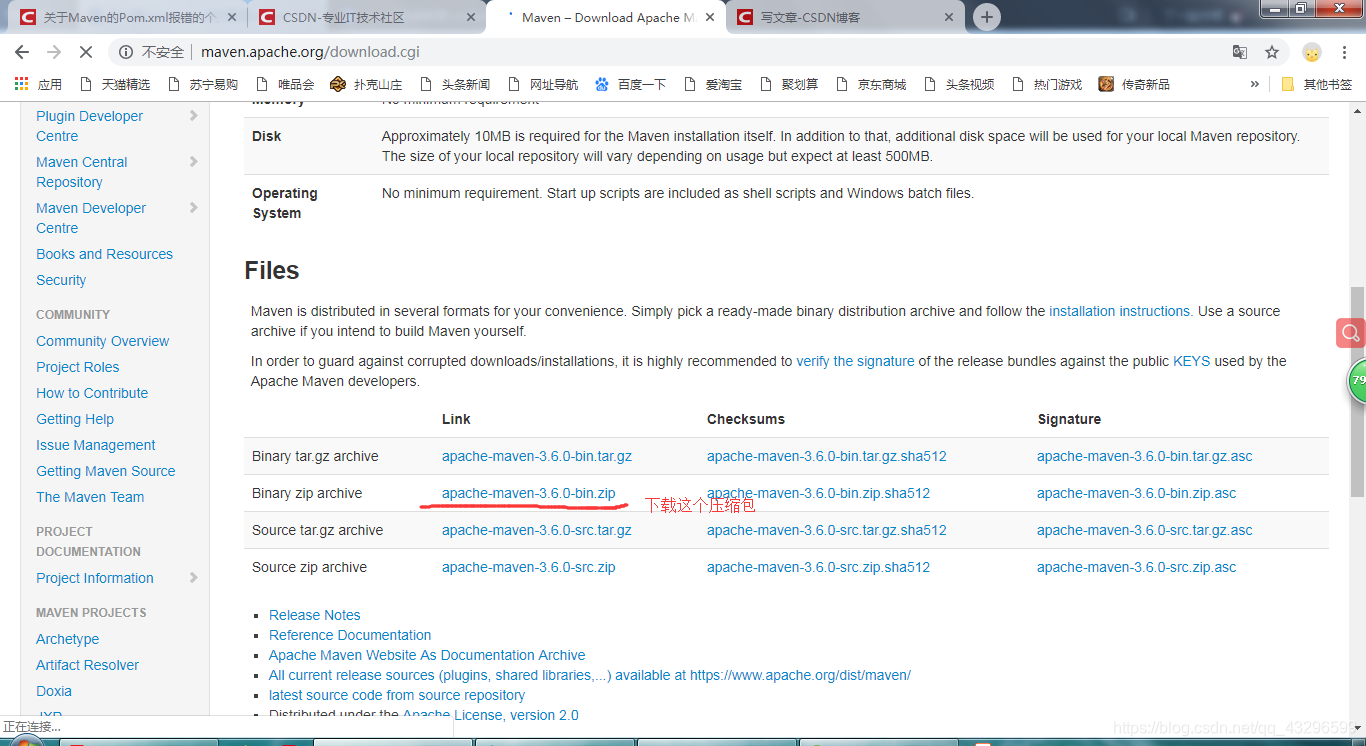Click the red search floating button
1366x746 pixels.
(1351, 333)
